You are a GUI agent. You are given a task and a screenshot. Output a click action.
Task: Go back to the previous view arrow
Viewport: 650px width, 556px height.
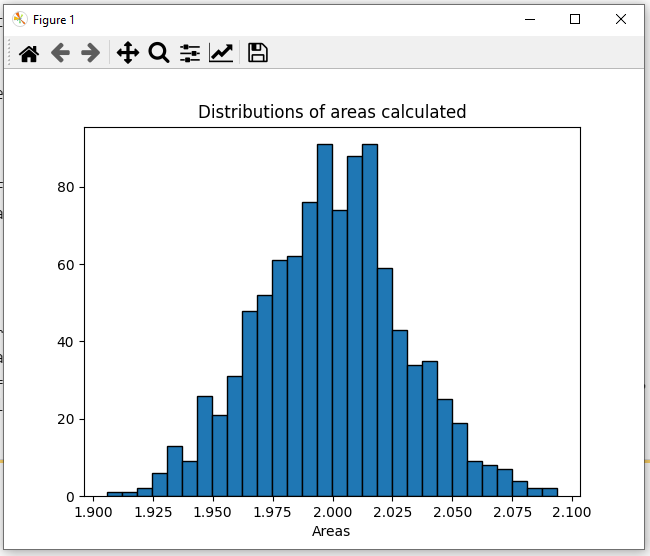pyautogui.click(x=60, y=53)
